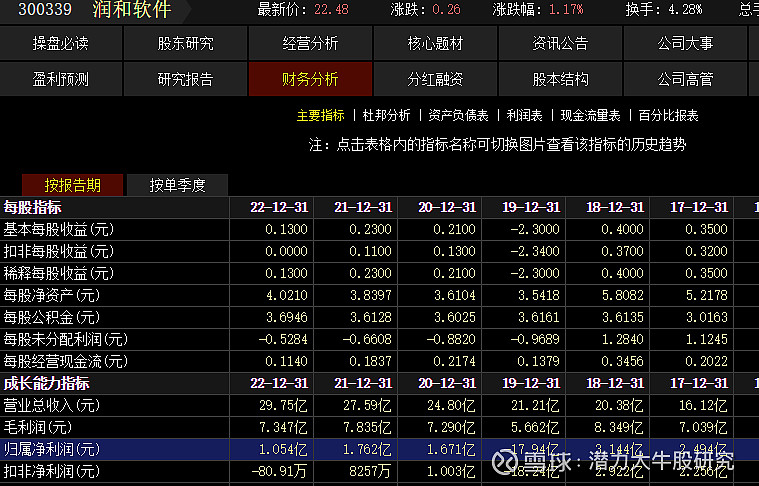Open the 分红融资 tab
Image resolution: width=759 pixels, height=486 pixels.
point(435,79)
